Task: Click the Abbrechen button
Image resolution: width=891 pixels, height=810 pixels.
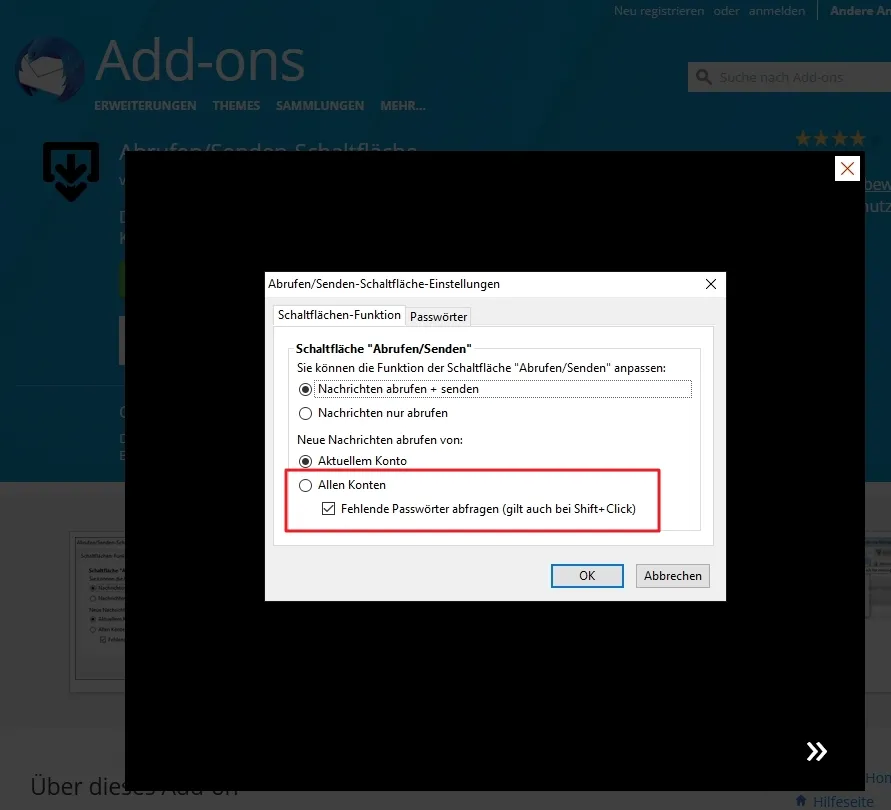Action: (x=673, y=576)
